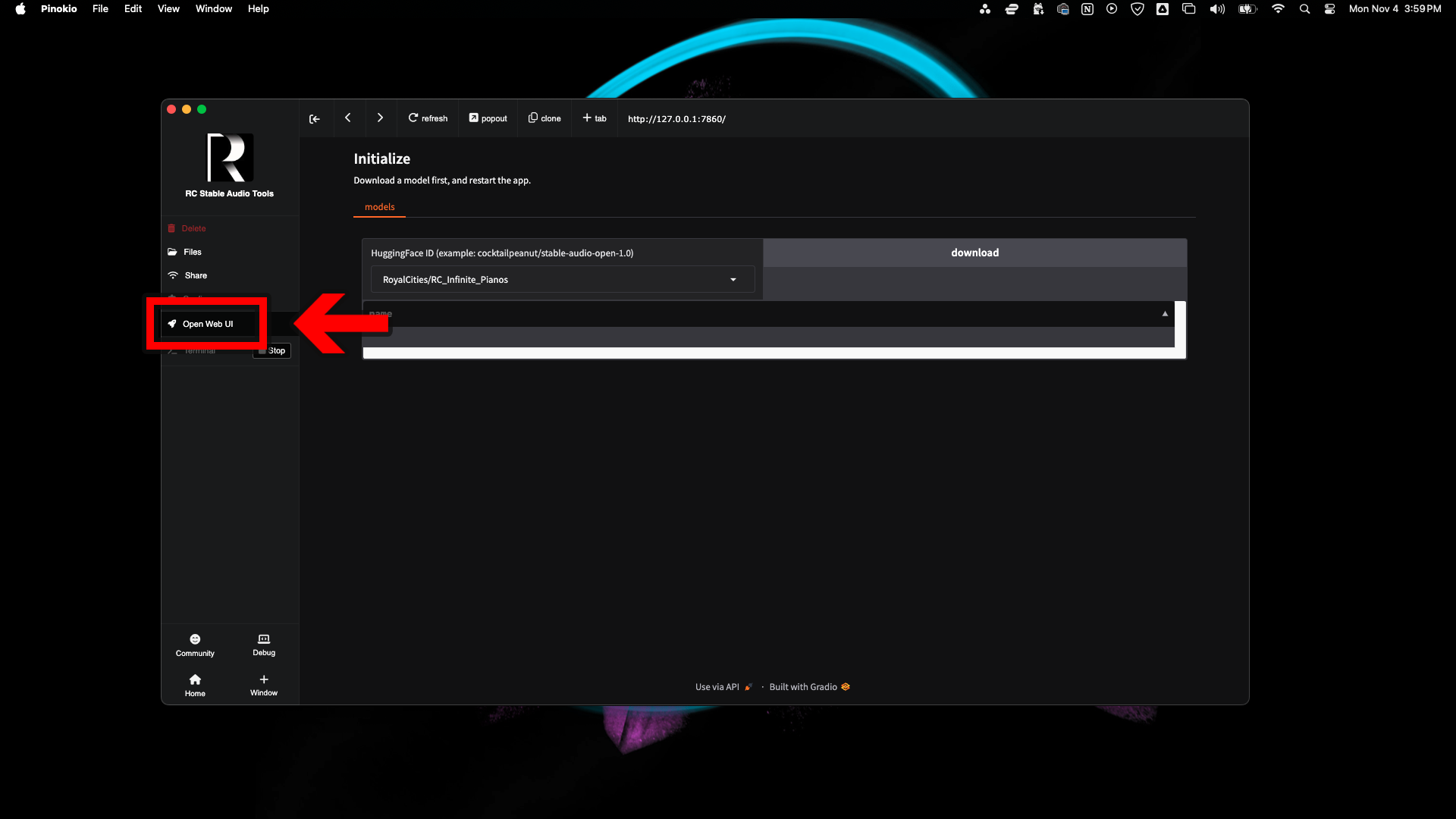1456x819 pixels.
Task: Click the date and time display
Action: coord(1395,9)
